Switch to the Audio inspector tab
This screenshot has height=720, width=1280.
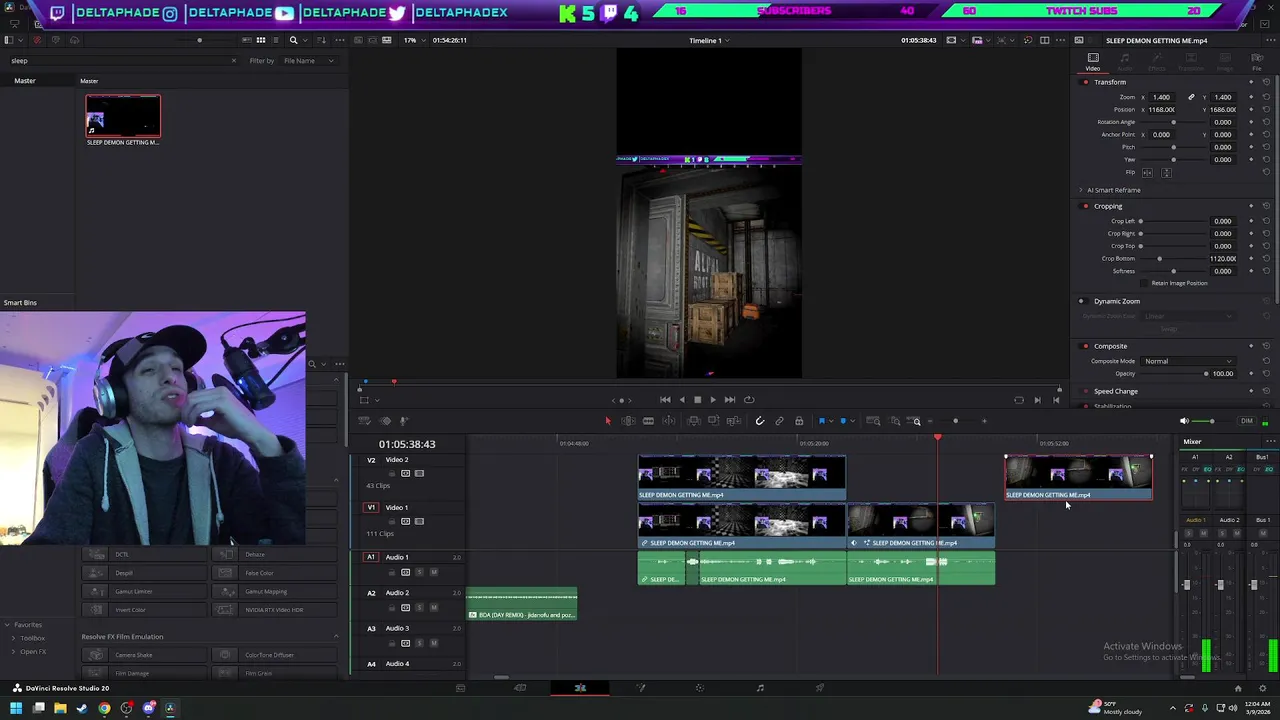1125,62
